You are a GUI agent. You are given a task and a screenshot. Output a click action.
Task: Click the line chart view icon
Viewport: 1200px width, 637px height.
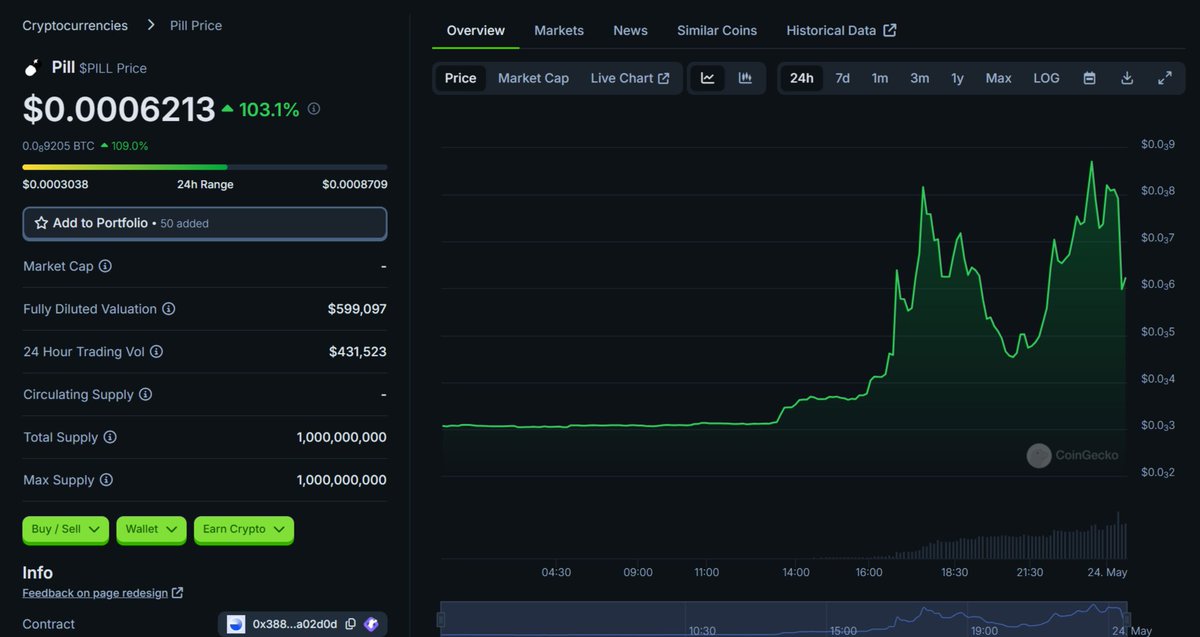tap(708, 78)
